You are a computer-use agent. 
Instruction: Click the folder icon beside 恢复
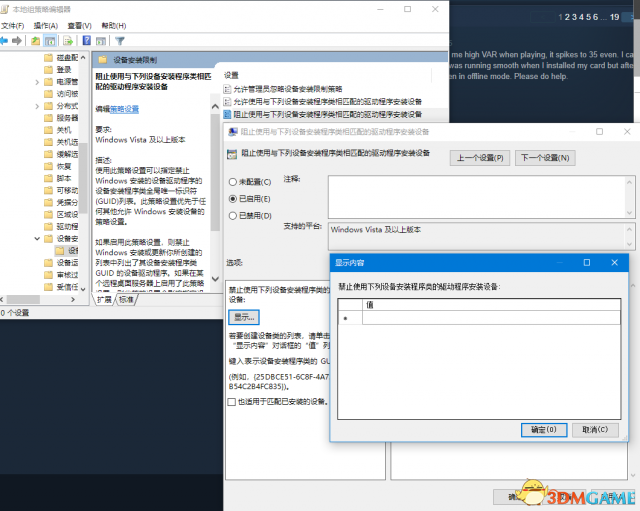coord(49,166)
